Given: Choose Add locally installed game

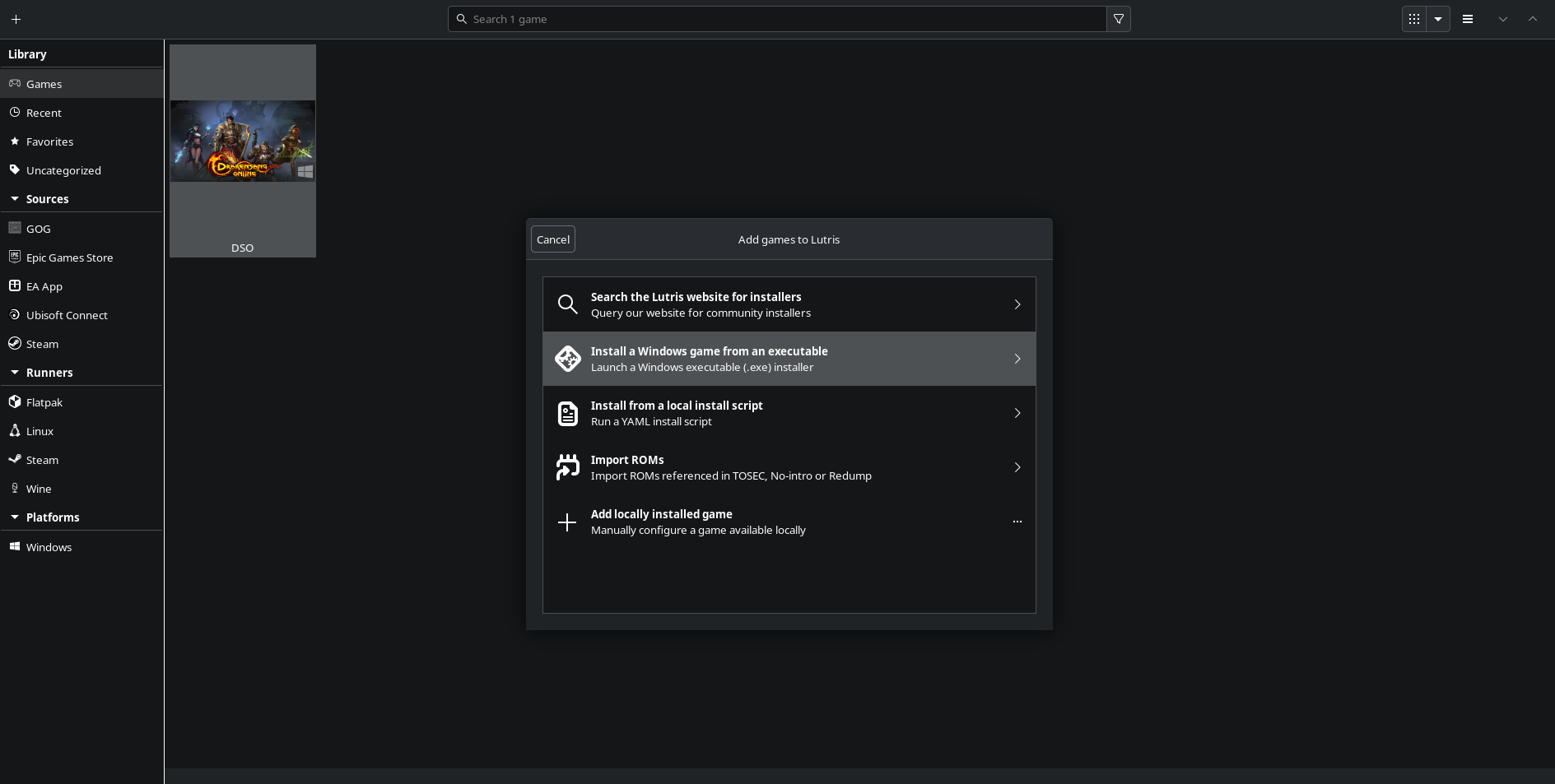Looking at the screenshot, I should [789, 522].
